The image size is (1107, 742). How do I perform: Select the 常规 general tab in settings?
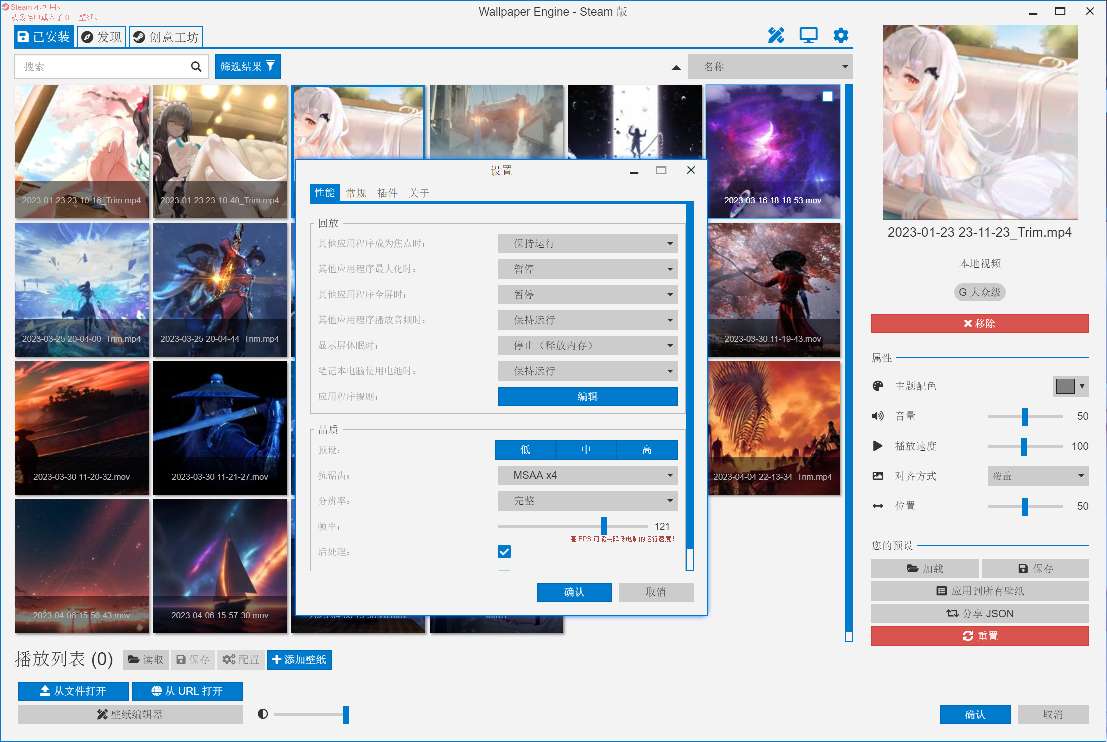point(356,193)
